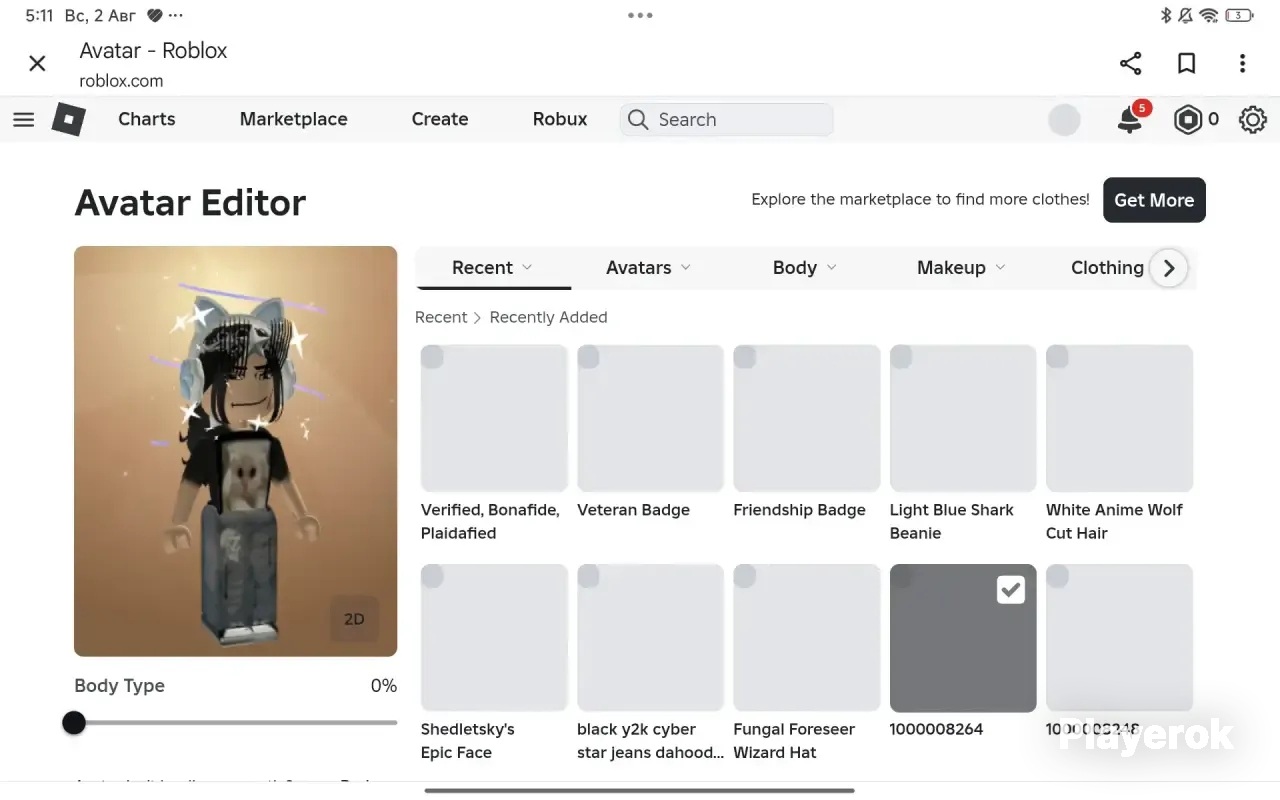Select the Light Blue Shark Beanie thumbnail
This screenshot has width=1280, height=800.
[x=963, y=418]
